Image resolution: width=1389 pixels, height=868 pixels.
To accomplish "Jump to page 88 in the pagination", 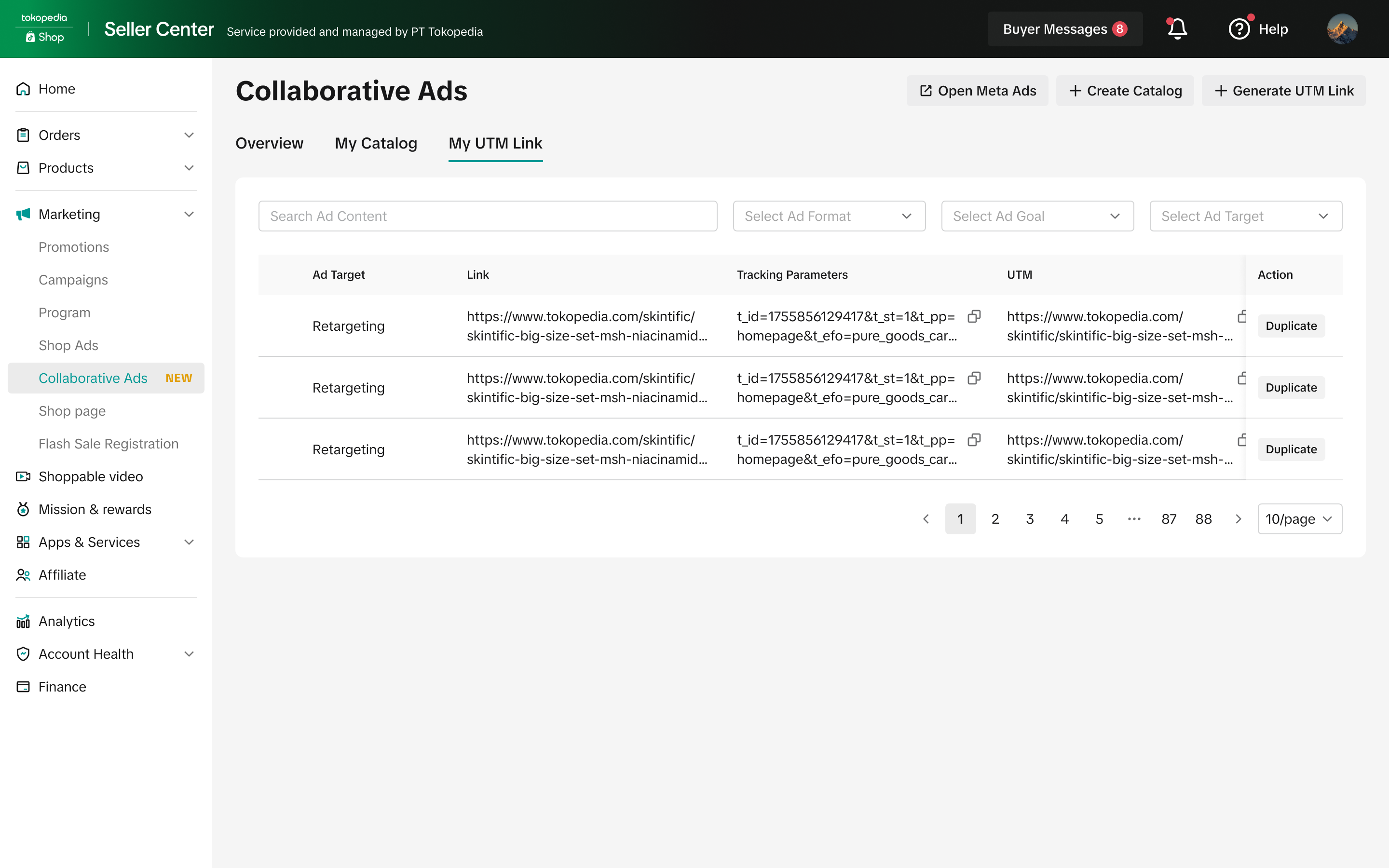I will click(x=1203, y=519).
